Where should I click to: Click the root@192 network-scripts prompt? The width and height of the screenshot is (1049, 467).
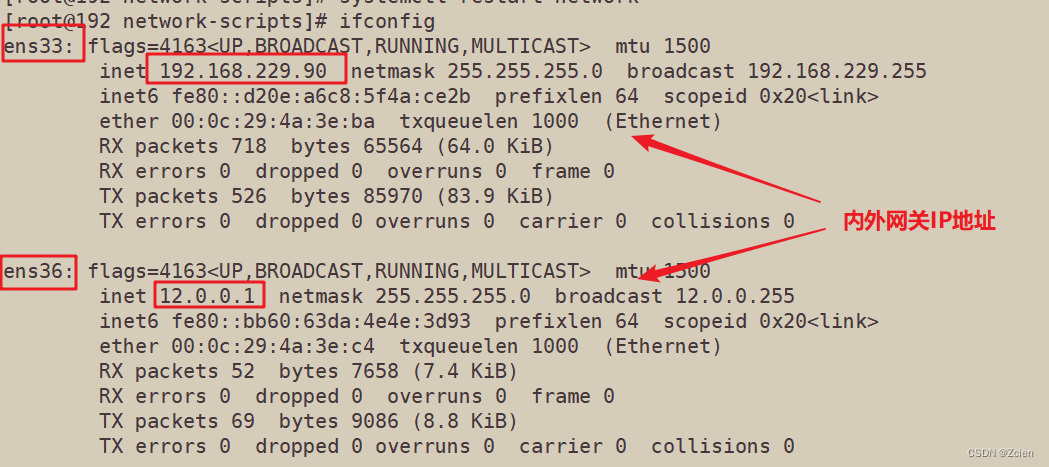tap(166, 21)
